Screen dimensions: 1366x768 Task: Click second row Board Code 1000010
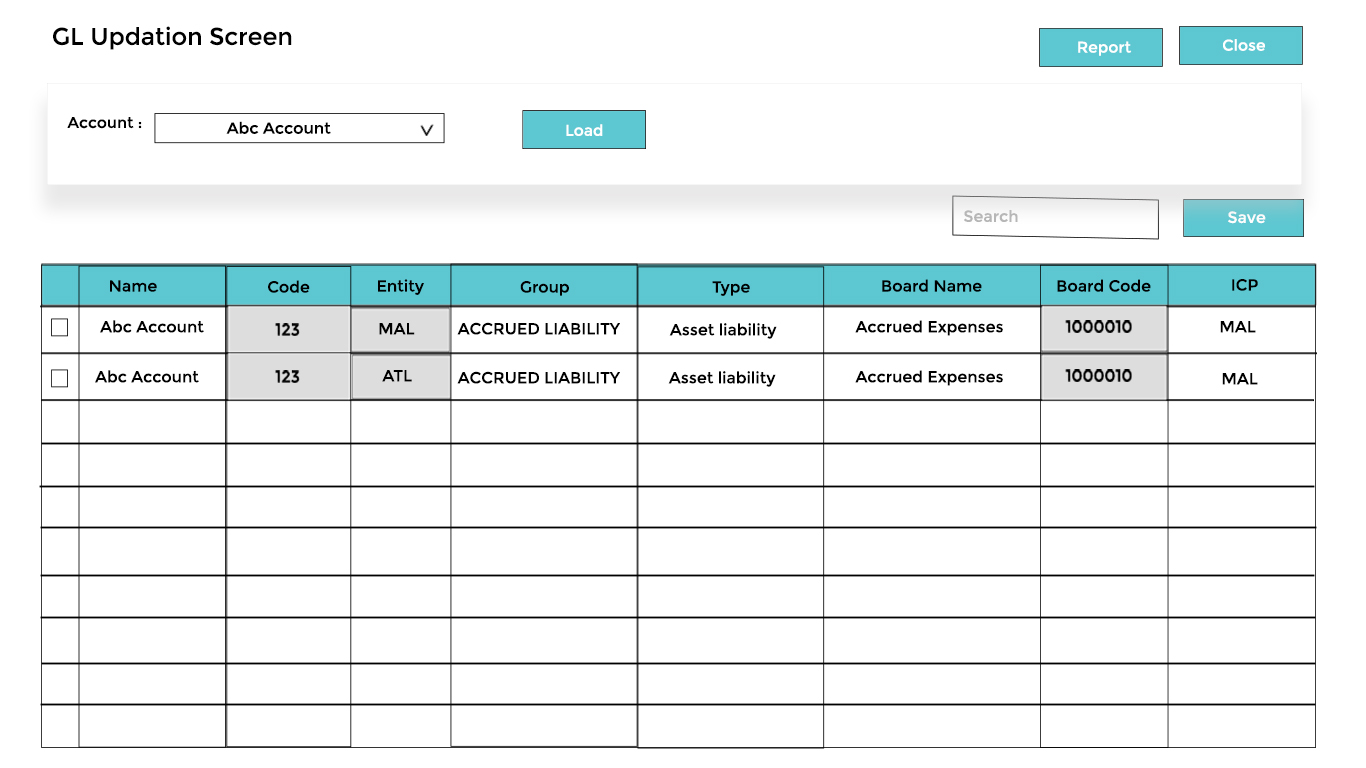click(x=1102, y=377)
